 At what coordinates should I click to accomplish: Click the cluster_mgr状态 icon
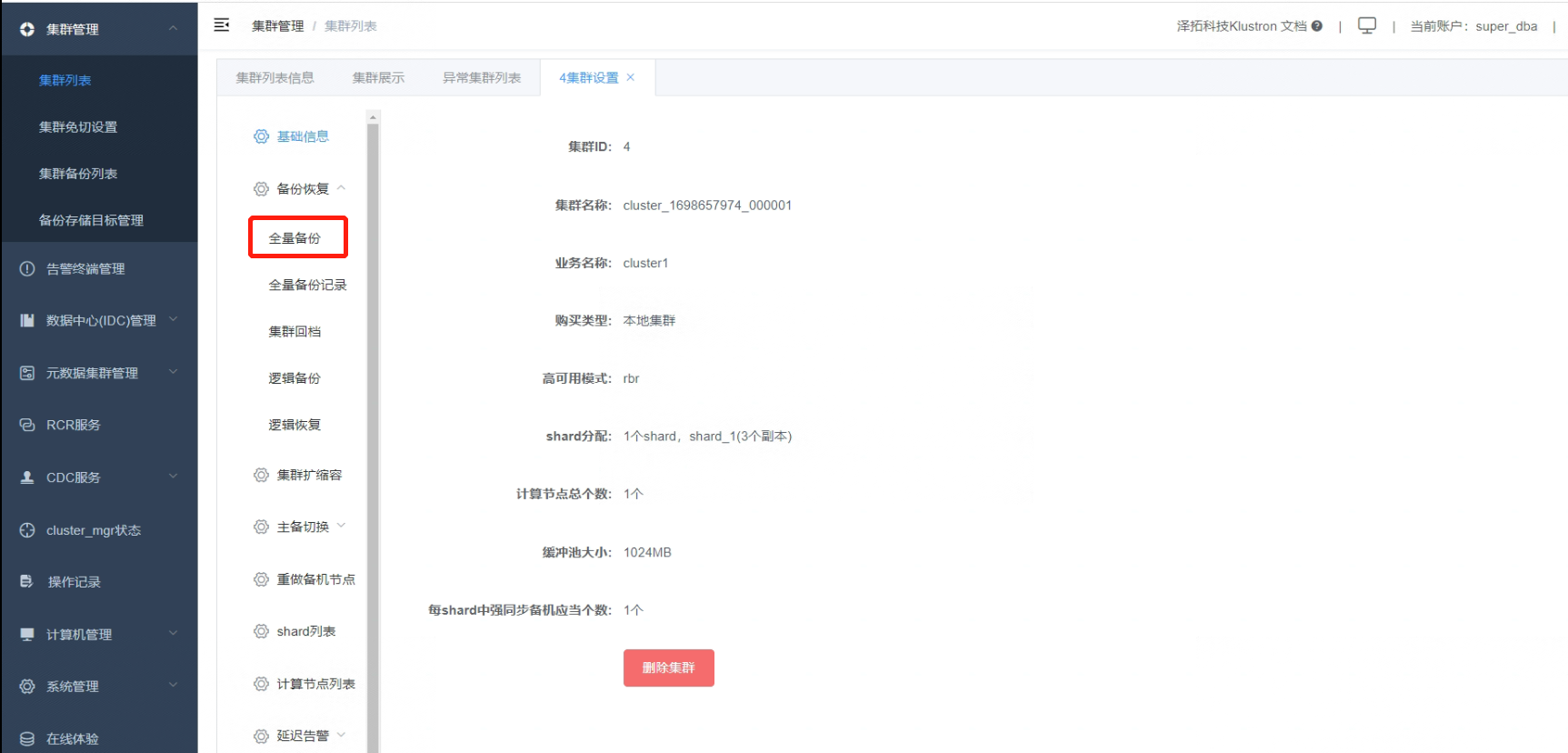(27, 530)
